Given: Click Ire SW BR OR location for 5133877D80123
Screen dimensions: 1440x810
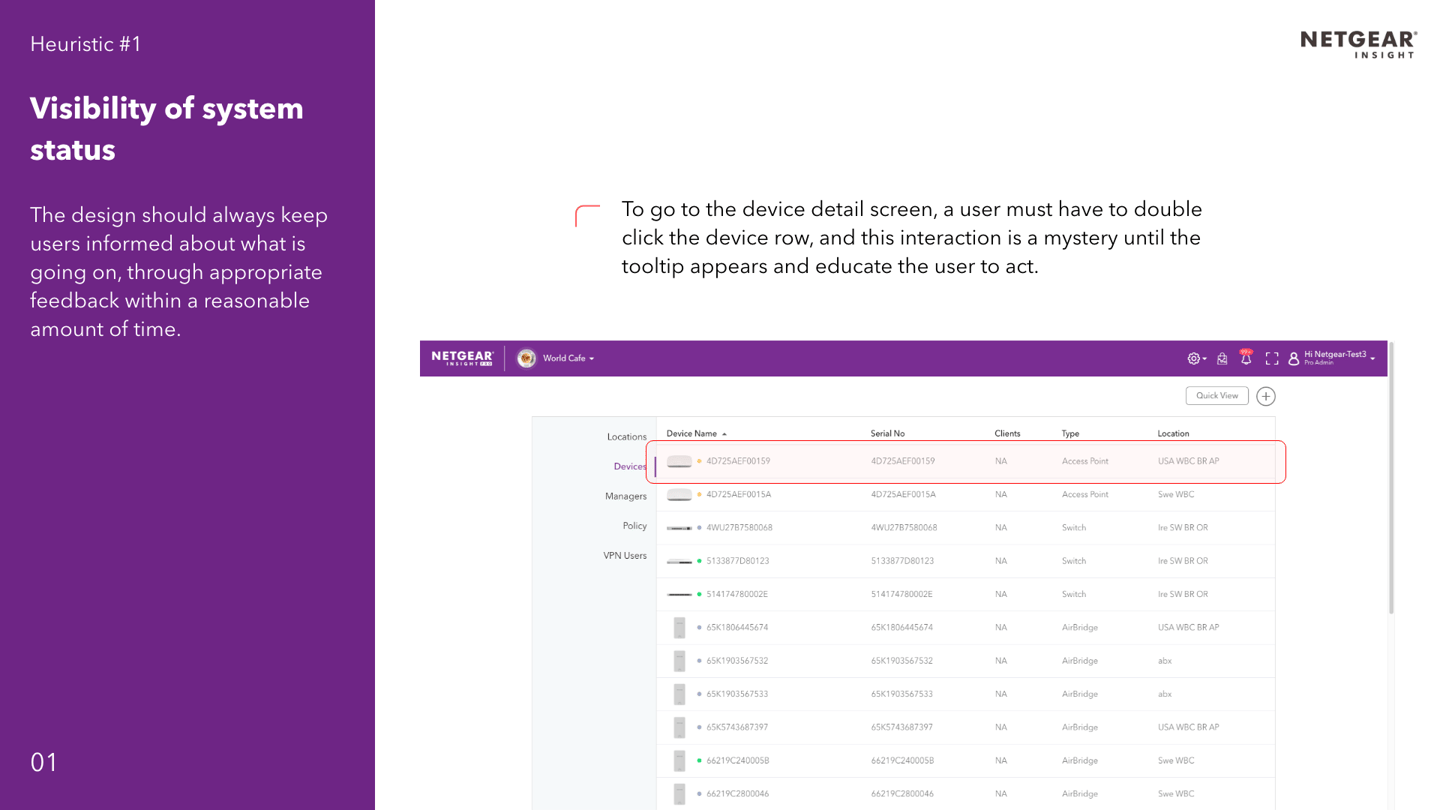Looking at the screenshot, I should (x=1183, y=561).
